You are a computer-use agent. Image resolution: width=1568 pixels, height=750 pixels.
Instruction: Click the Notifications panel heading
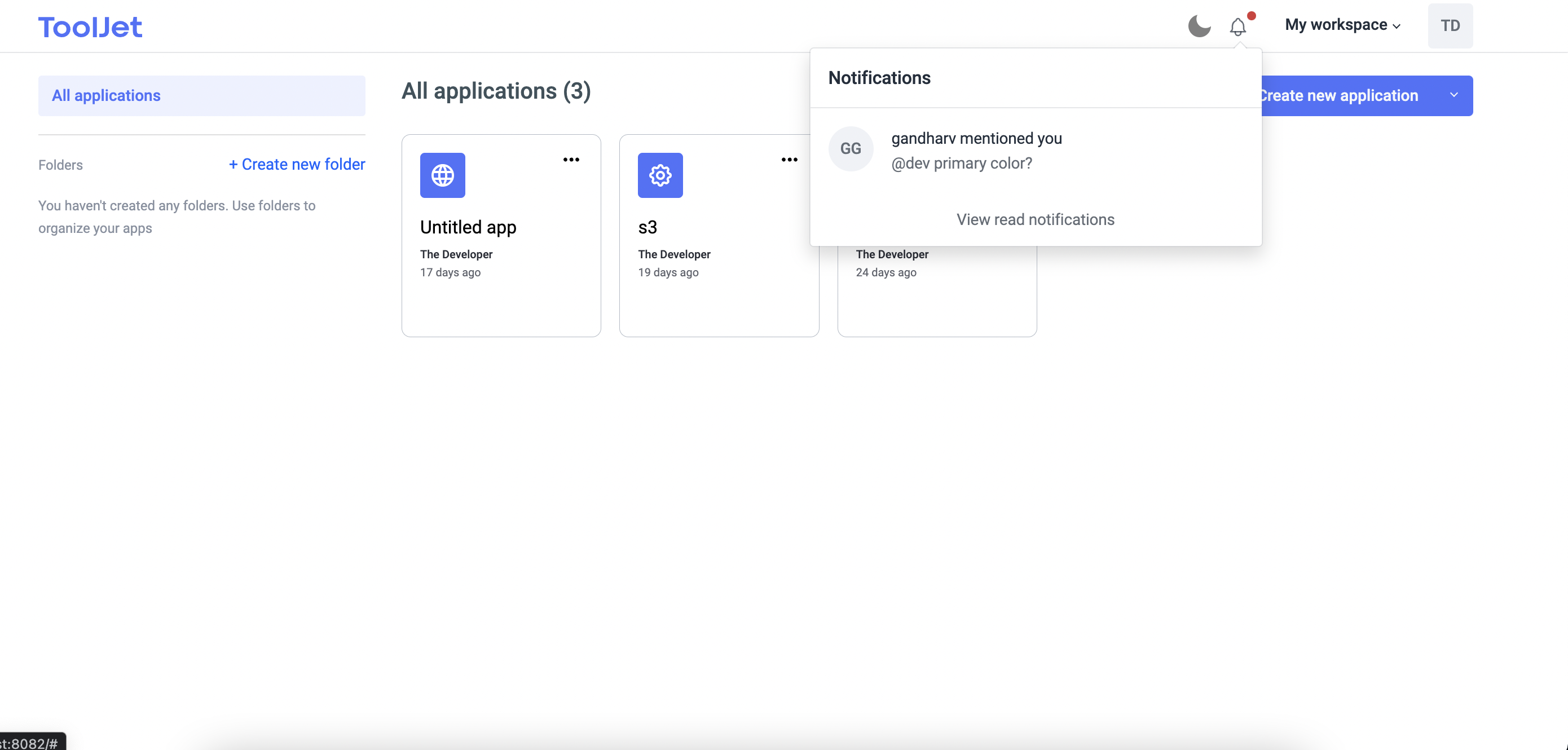point(879,78)
